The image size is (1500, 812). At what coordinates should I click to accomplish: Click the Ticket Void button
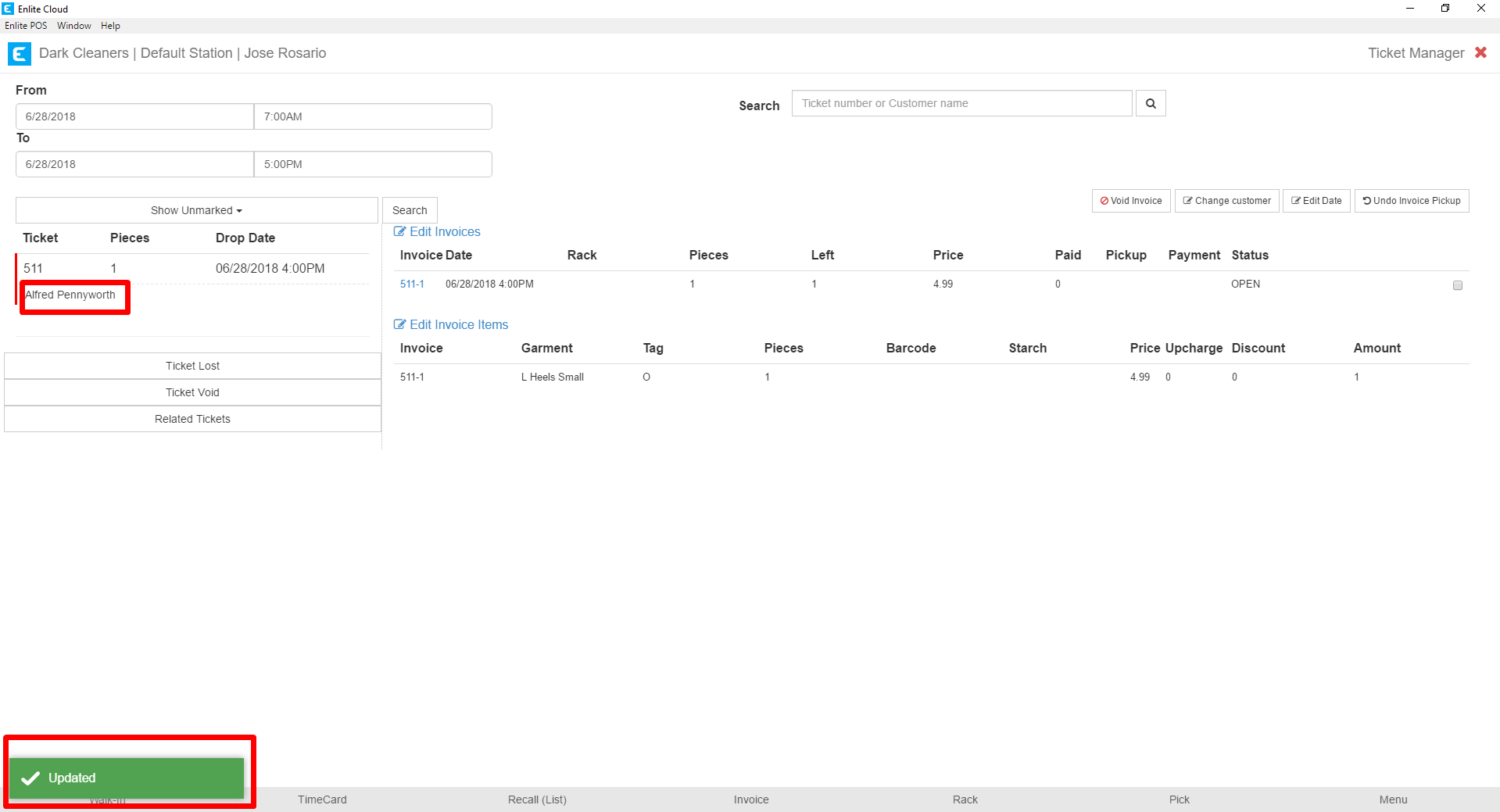click(x=192, y=392)
